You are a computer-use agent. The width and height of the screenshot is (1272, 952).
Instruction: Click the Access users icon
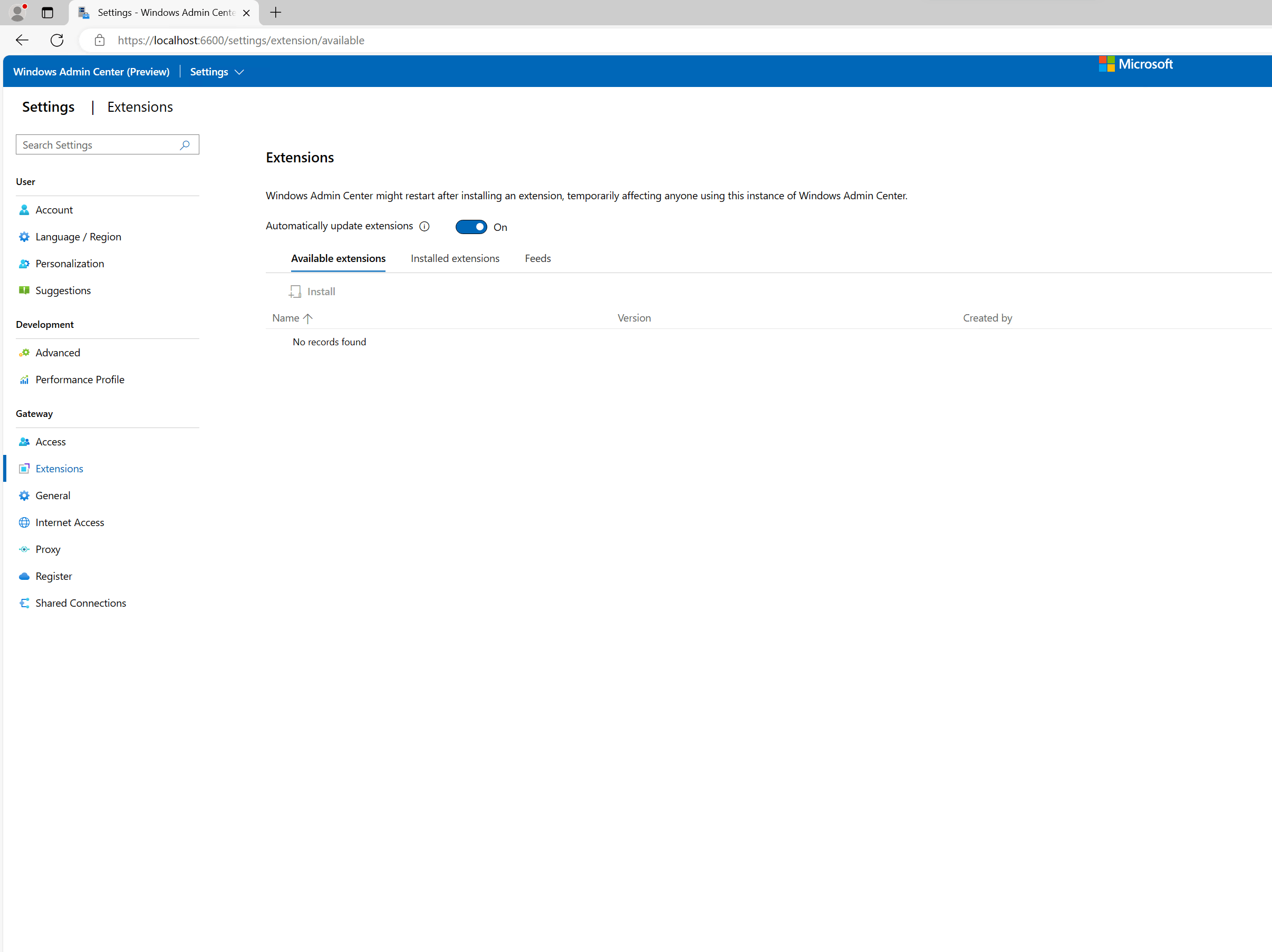(24, 442)
